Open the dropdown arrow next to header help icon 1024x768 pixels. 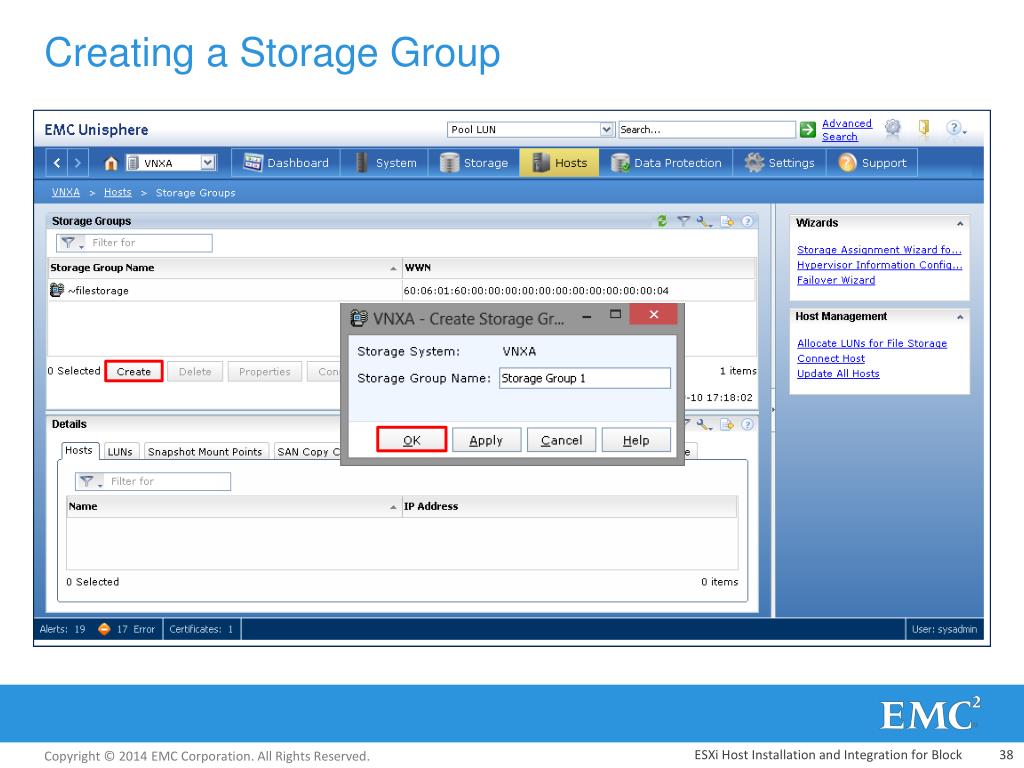click(965, 131)
